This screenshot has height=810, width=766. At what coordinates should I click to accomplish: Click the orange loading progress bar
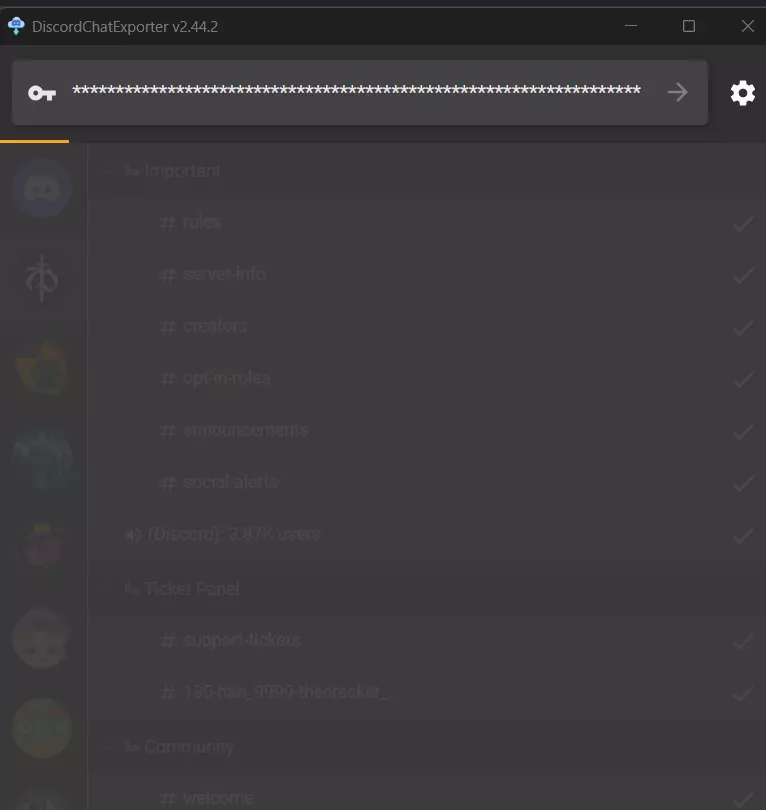click(35, 141)
